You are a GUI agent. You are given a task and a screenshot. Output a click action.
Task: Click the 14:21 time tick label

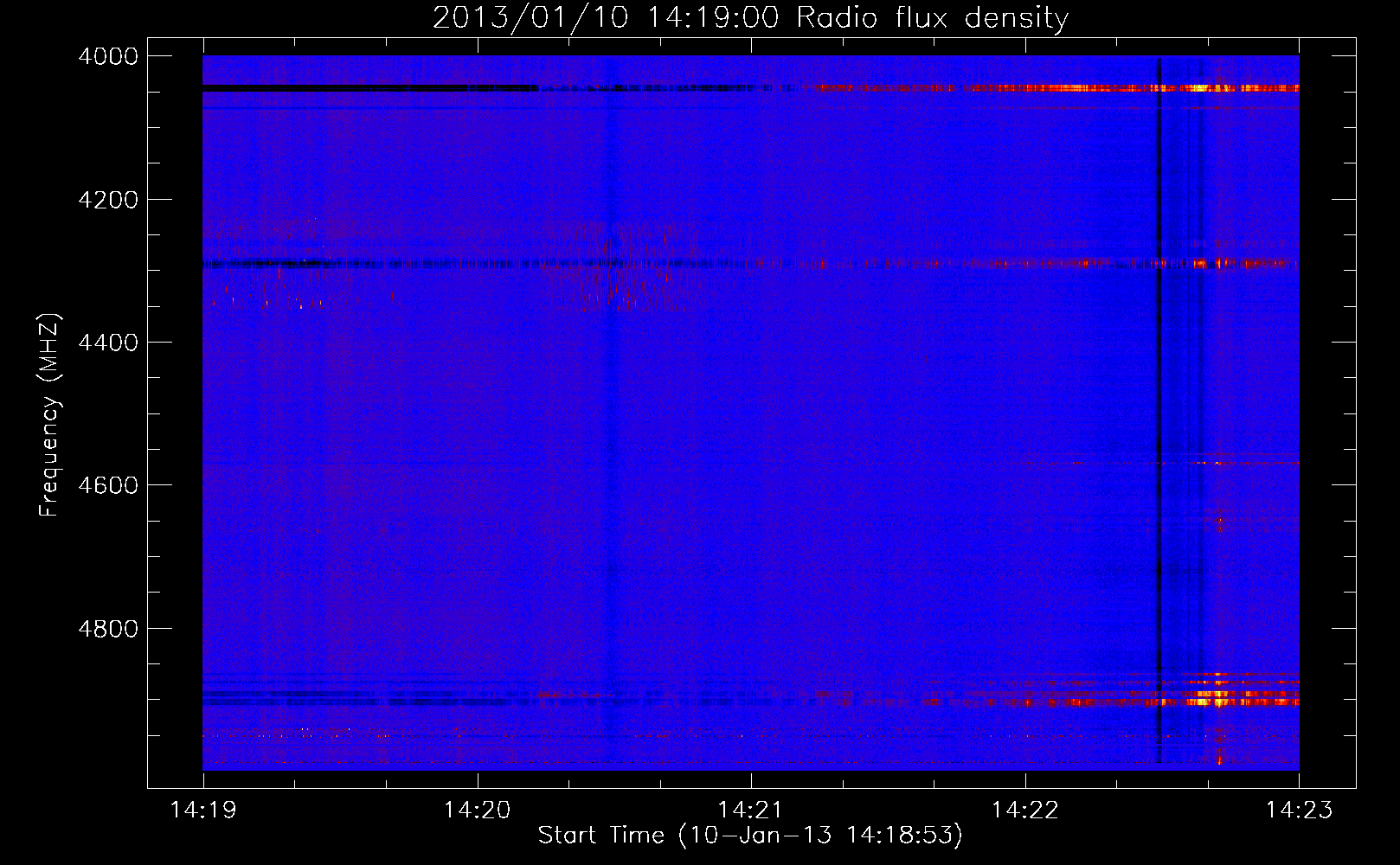tap(751, 810)
